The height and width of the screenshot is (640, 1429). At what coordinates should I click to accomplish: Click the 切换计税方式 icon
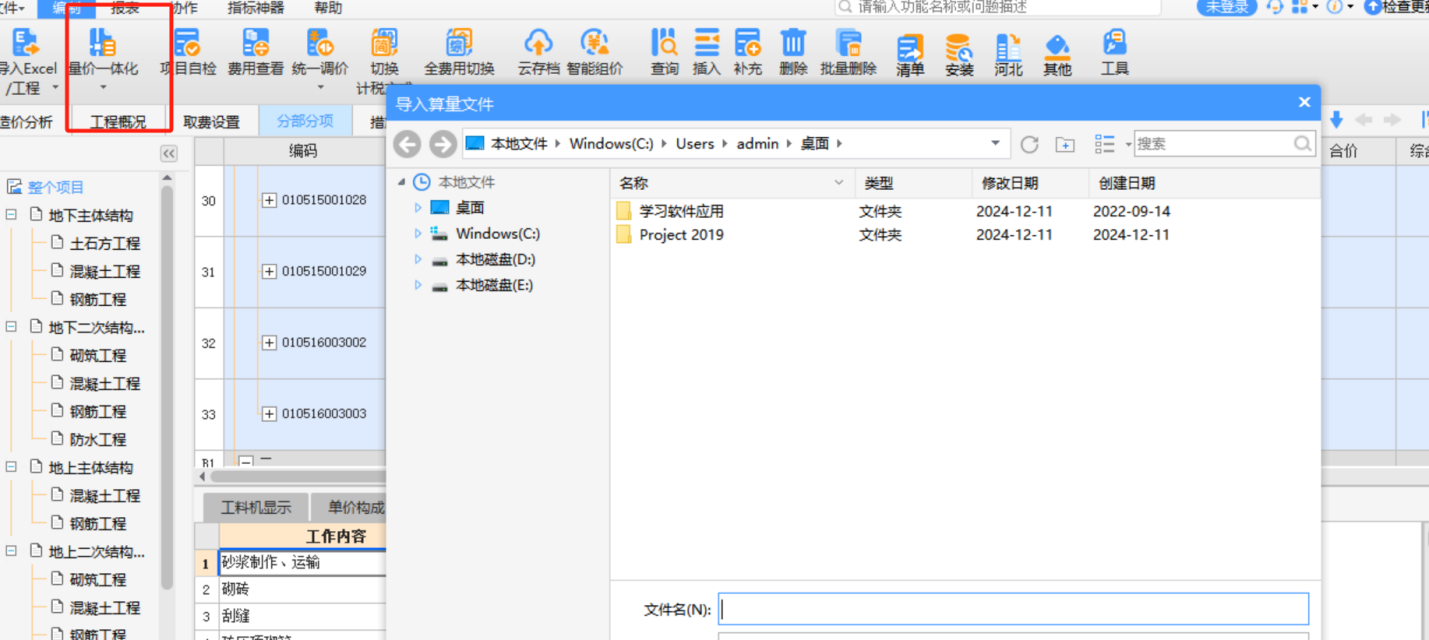point(384,43)
